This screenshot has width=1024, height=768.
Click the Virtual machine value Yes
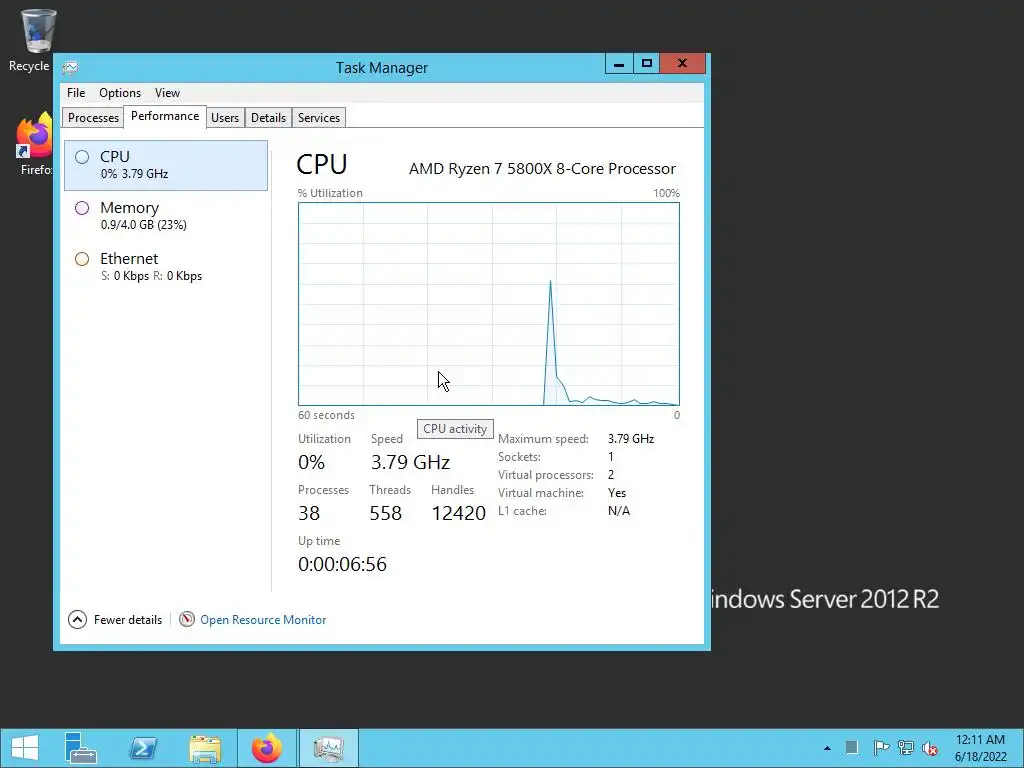pos(616,493)
